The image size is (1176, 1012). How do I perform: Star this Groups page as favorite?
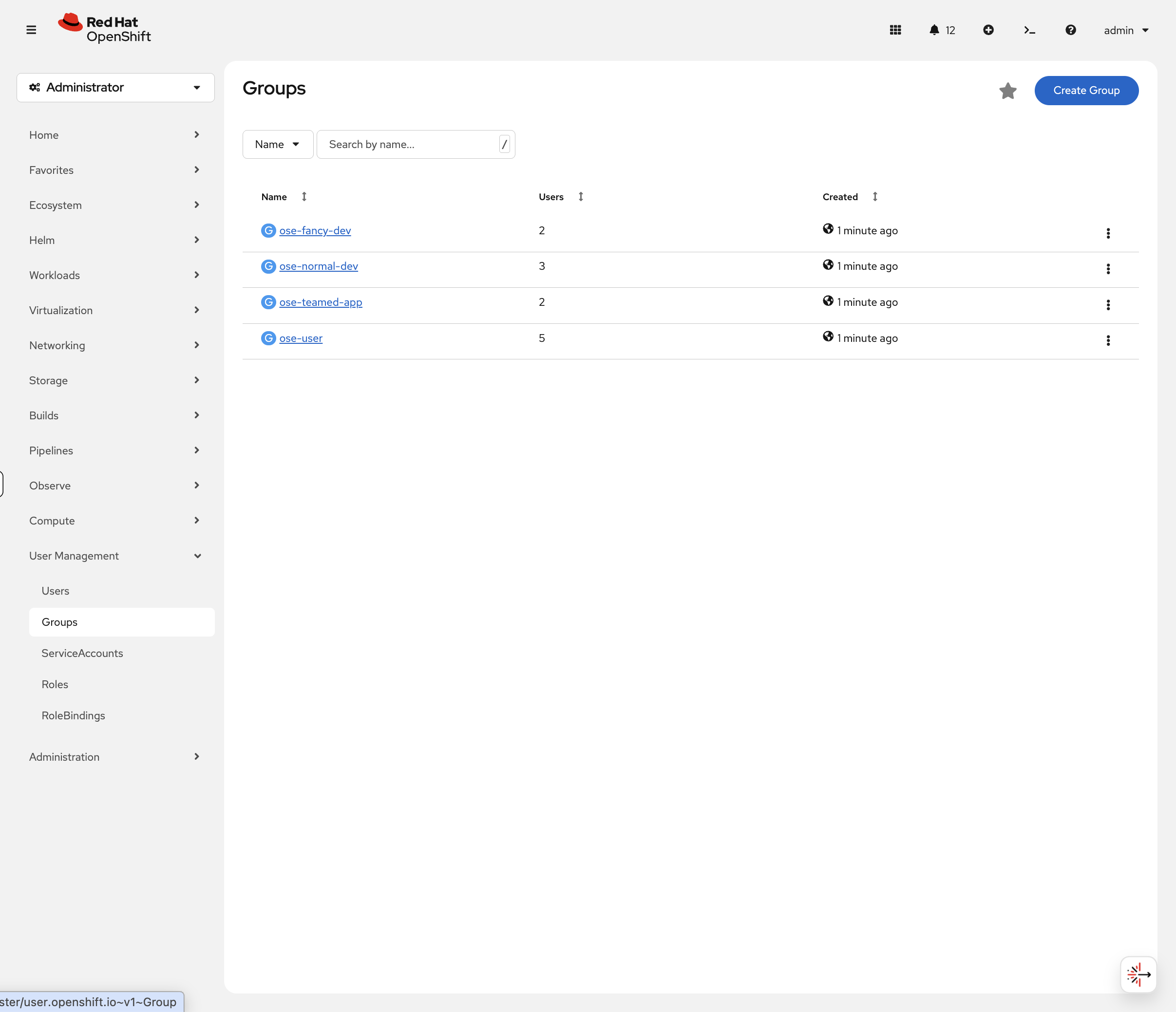pos(1007,91)
